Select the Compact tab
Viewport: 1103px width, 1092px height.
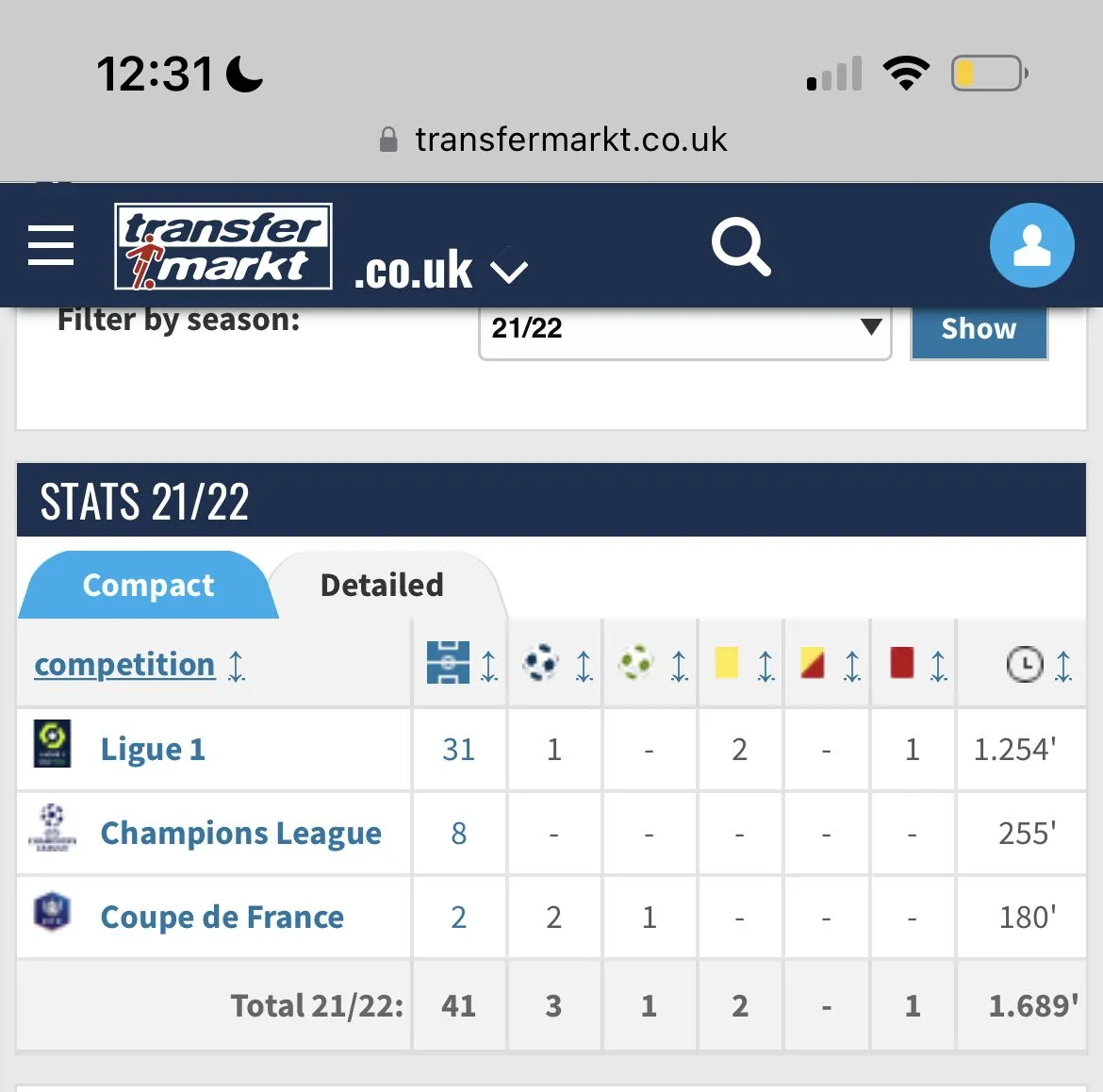point(148,586)
